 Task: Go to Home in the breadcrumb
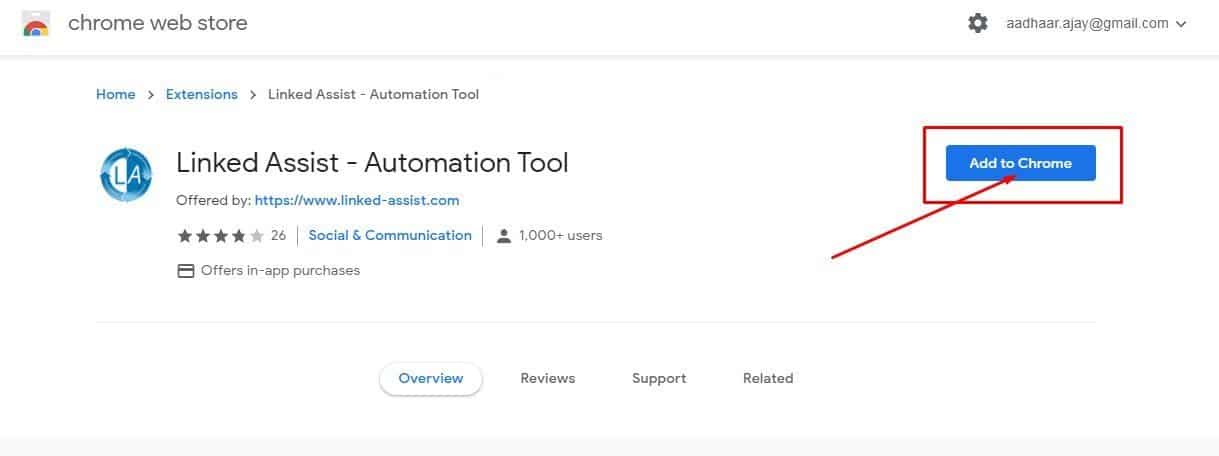pyautogui.click(x=115, y=94)
